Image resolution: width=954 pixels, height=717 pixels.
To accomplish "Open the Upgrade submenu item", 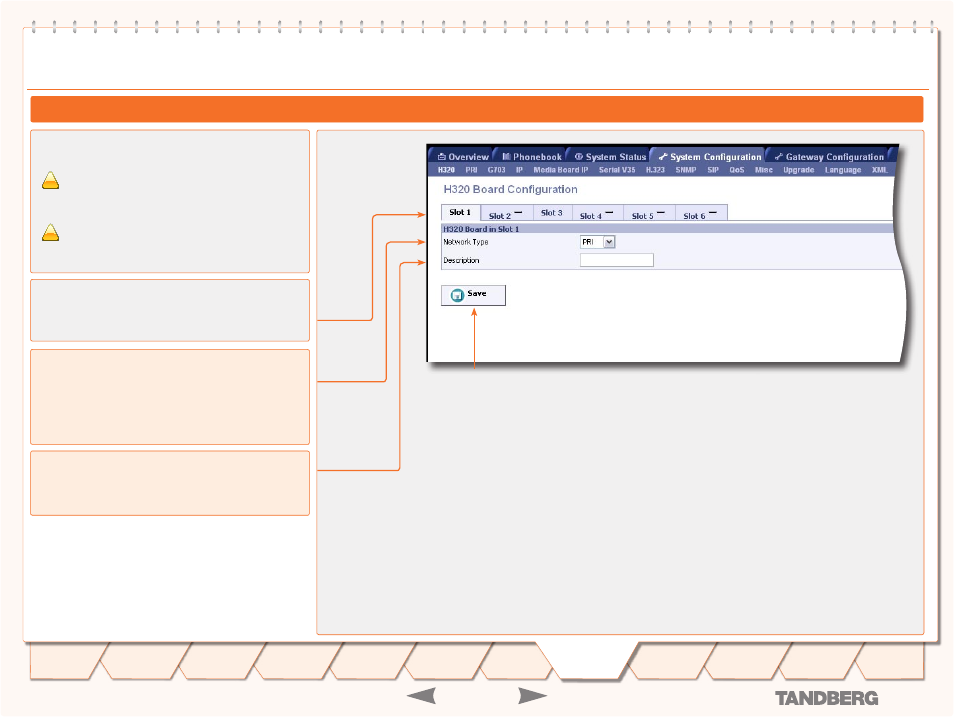I will [x=799, y=170].
